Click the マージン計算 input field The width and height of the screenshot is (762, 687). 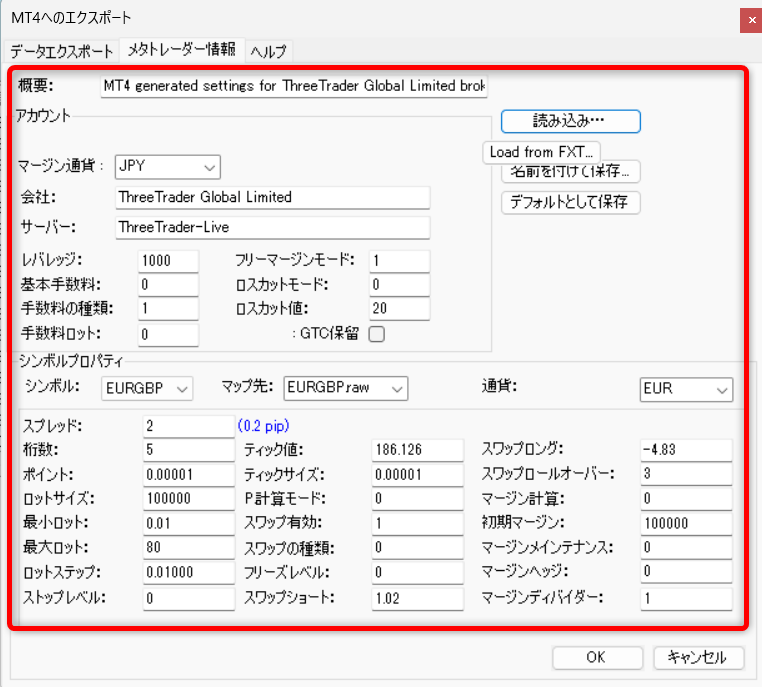coord(686,498)
